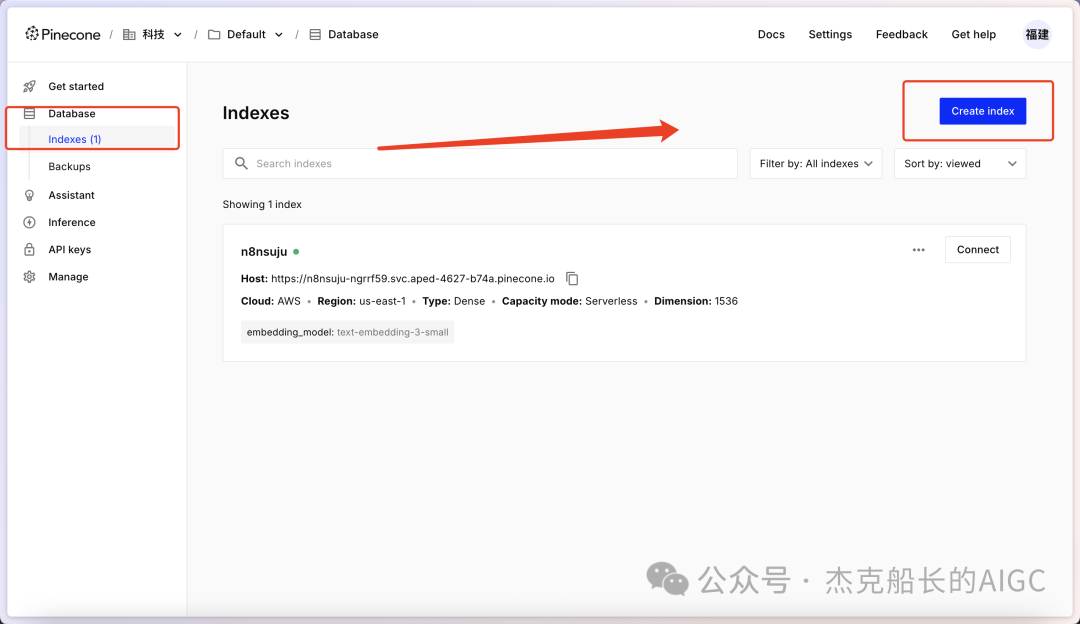1080x624 pixels.
Task: Click the Capacity mode: Serverless value
Action: (570, 301)
